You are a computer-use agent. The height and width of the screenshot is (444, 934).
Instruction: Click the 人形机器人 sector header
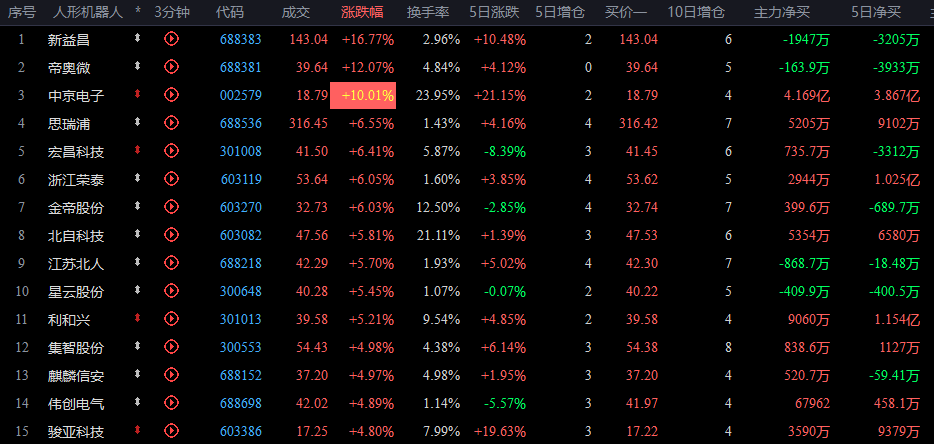coord(87,12)
